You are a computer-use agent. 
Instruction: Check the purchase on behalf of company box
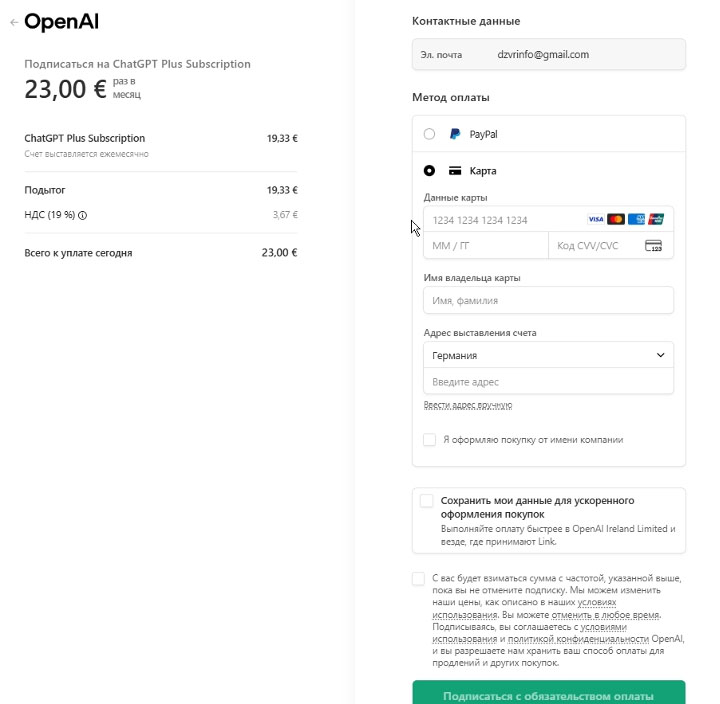[430, 439]
